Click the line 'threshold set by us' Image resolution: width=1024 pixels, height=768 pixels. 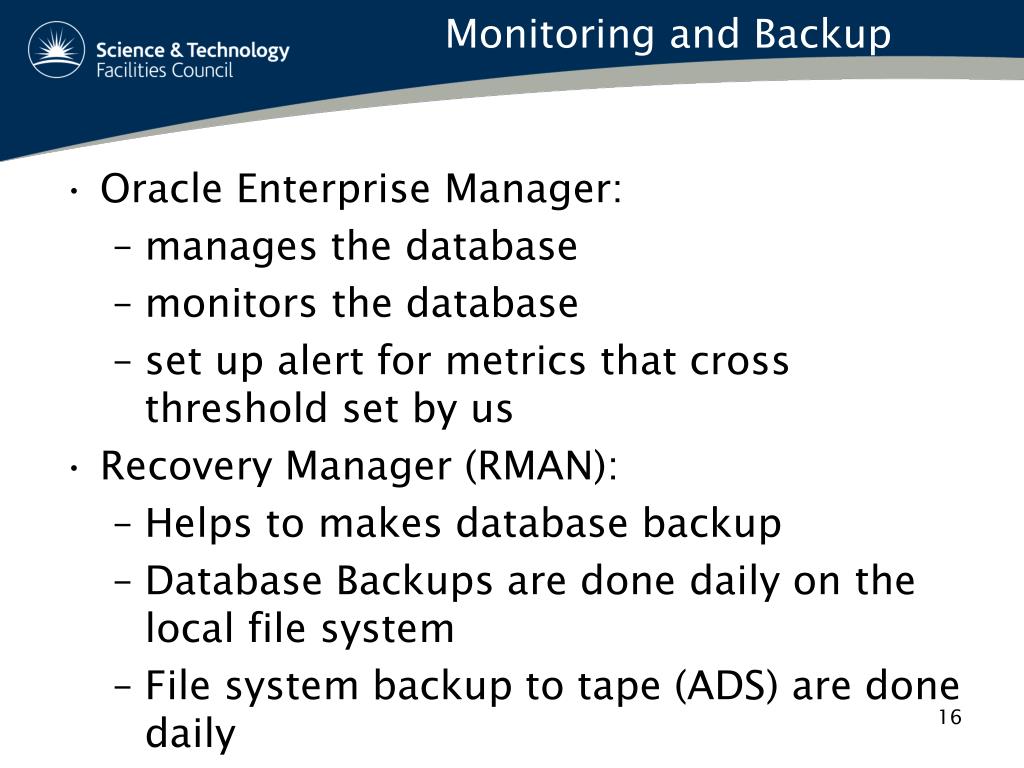click(329, 408)
